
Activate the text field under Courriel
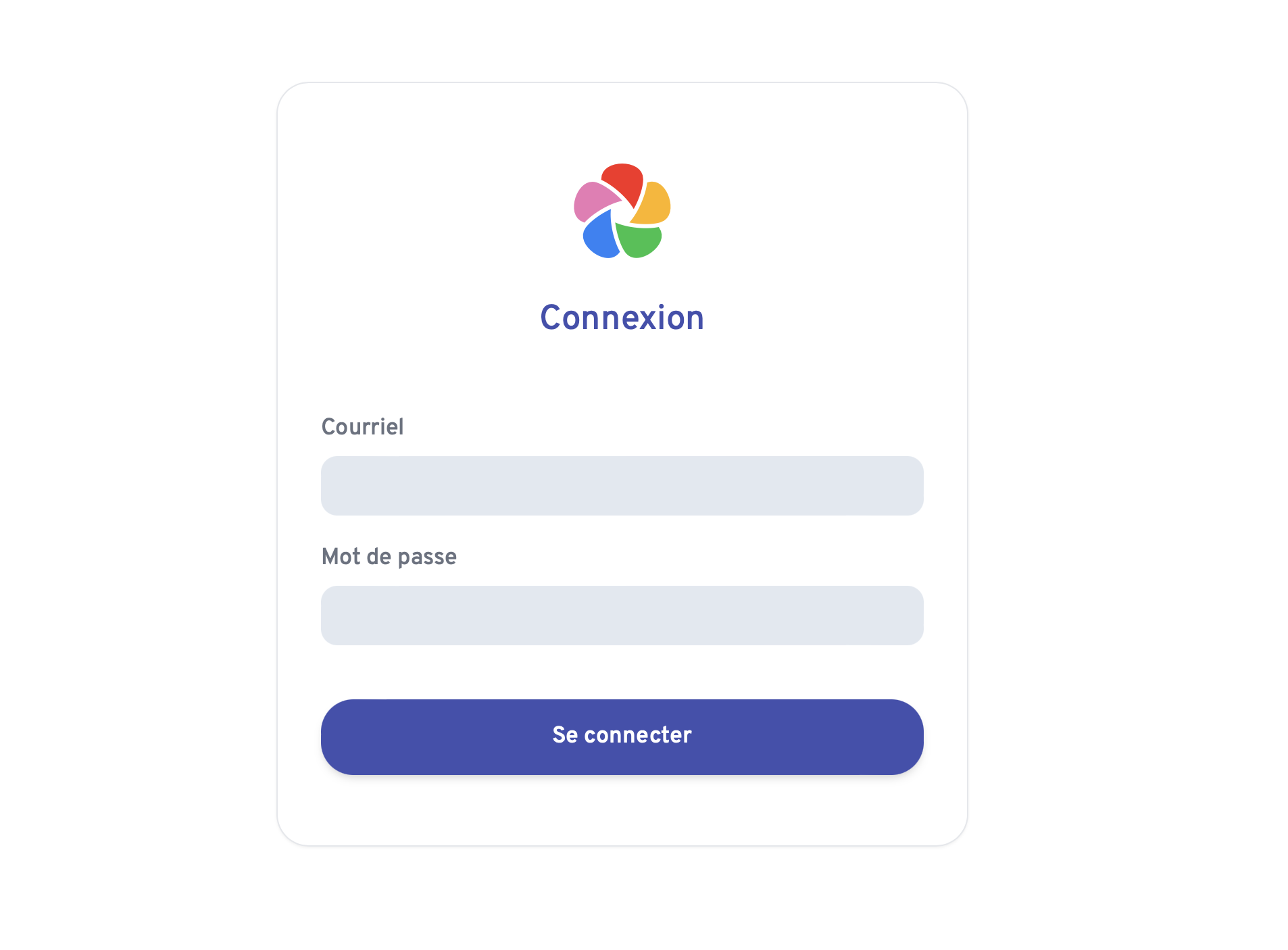(622, 486)
